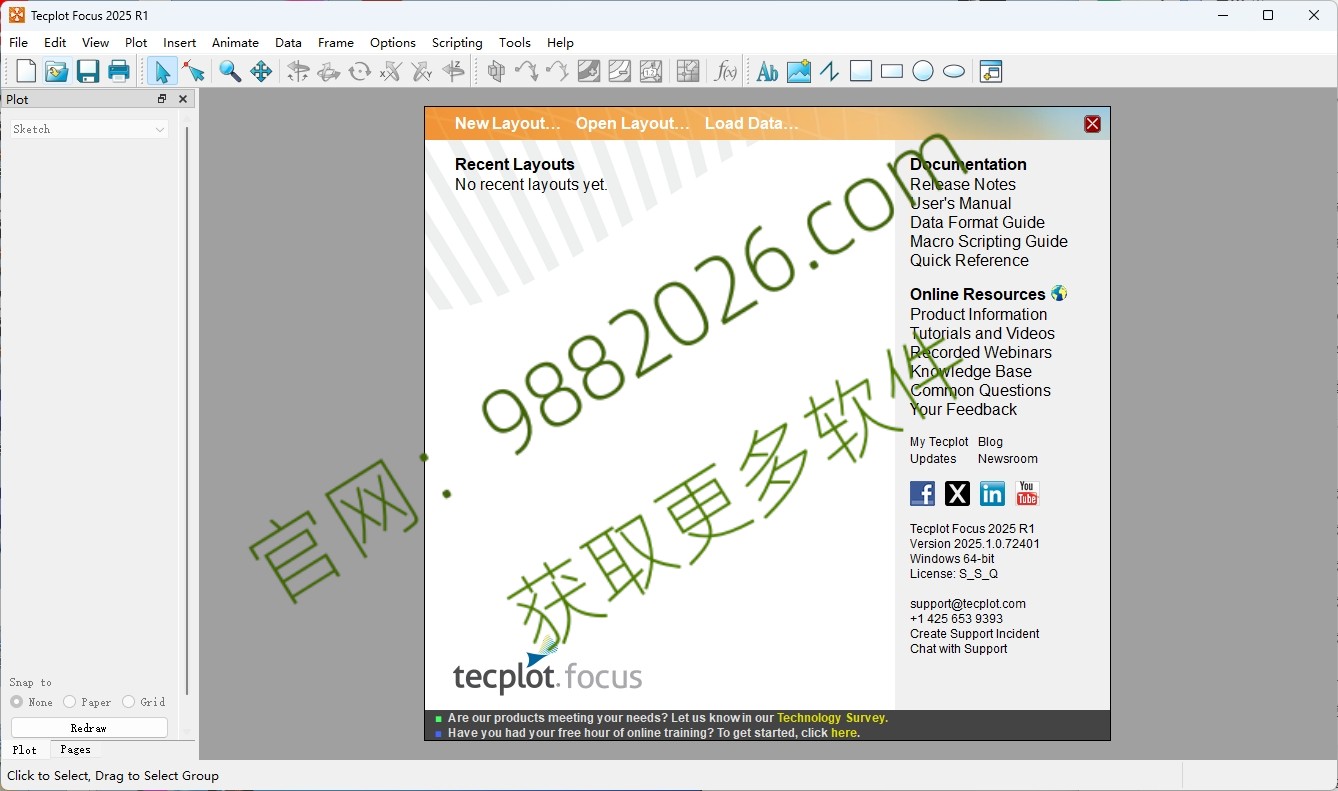1338x791 pixels.
Task: Click New Layout in welcome screen
Action: (507, 123)
